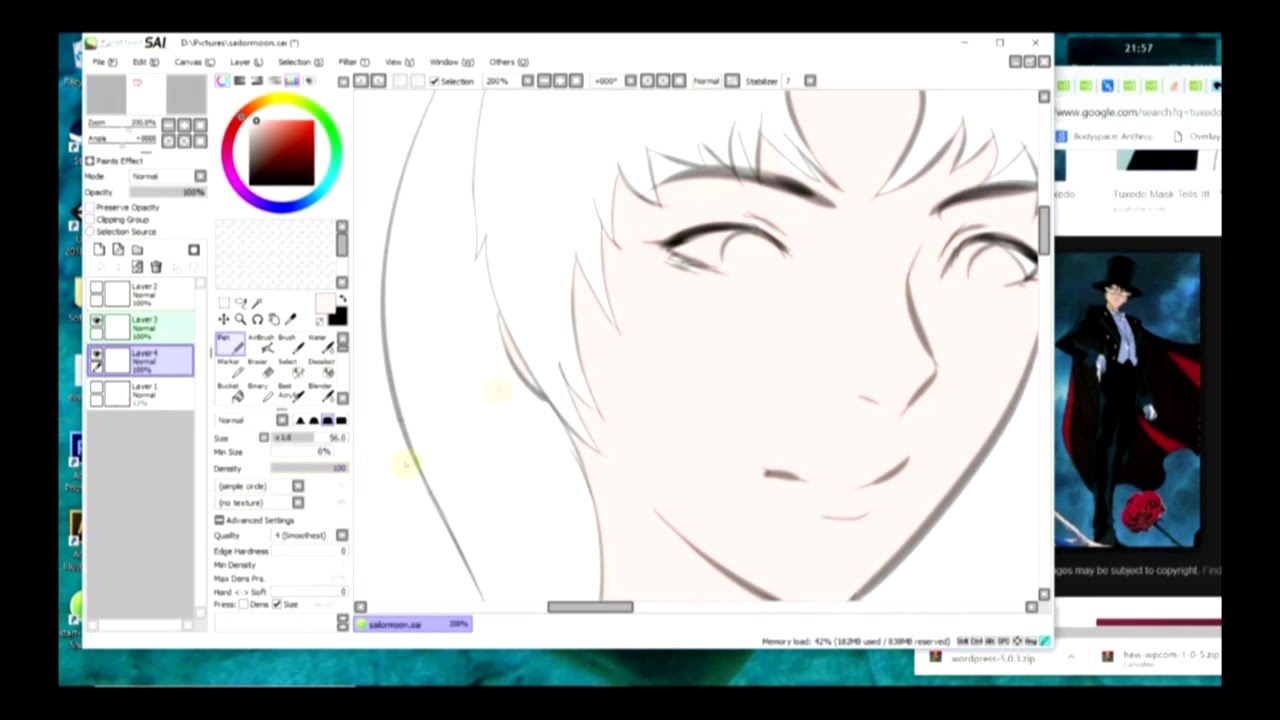Open brush Size multiplier dropdown
This screenshot has height=720, width=1280.
(x=264, y=437)
